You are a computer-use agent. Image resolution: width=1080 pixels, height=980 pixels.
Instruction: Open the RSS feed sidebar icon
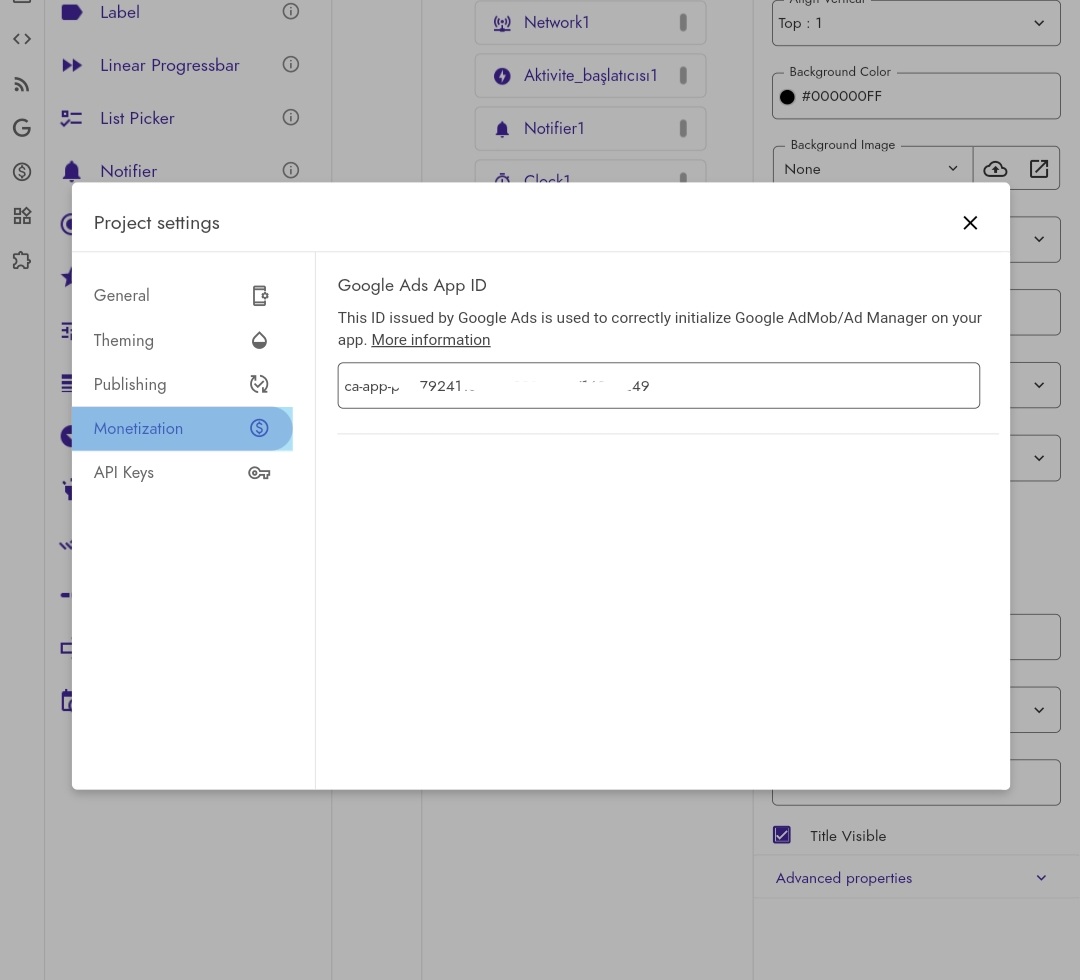[x=22, y=85]
